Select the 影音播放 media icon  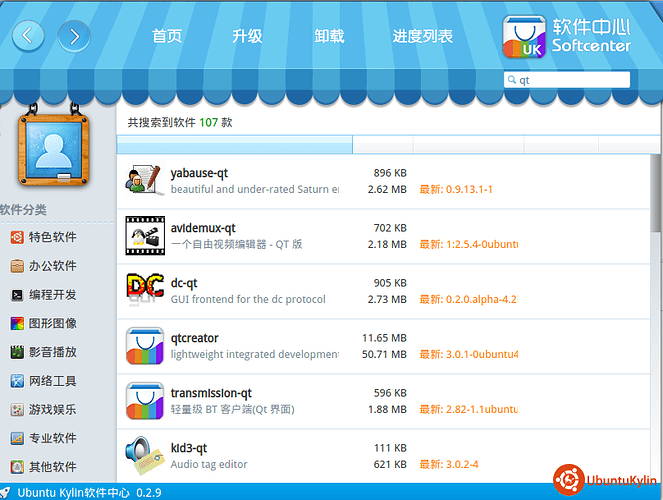coord(17,352)
